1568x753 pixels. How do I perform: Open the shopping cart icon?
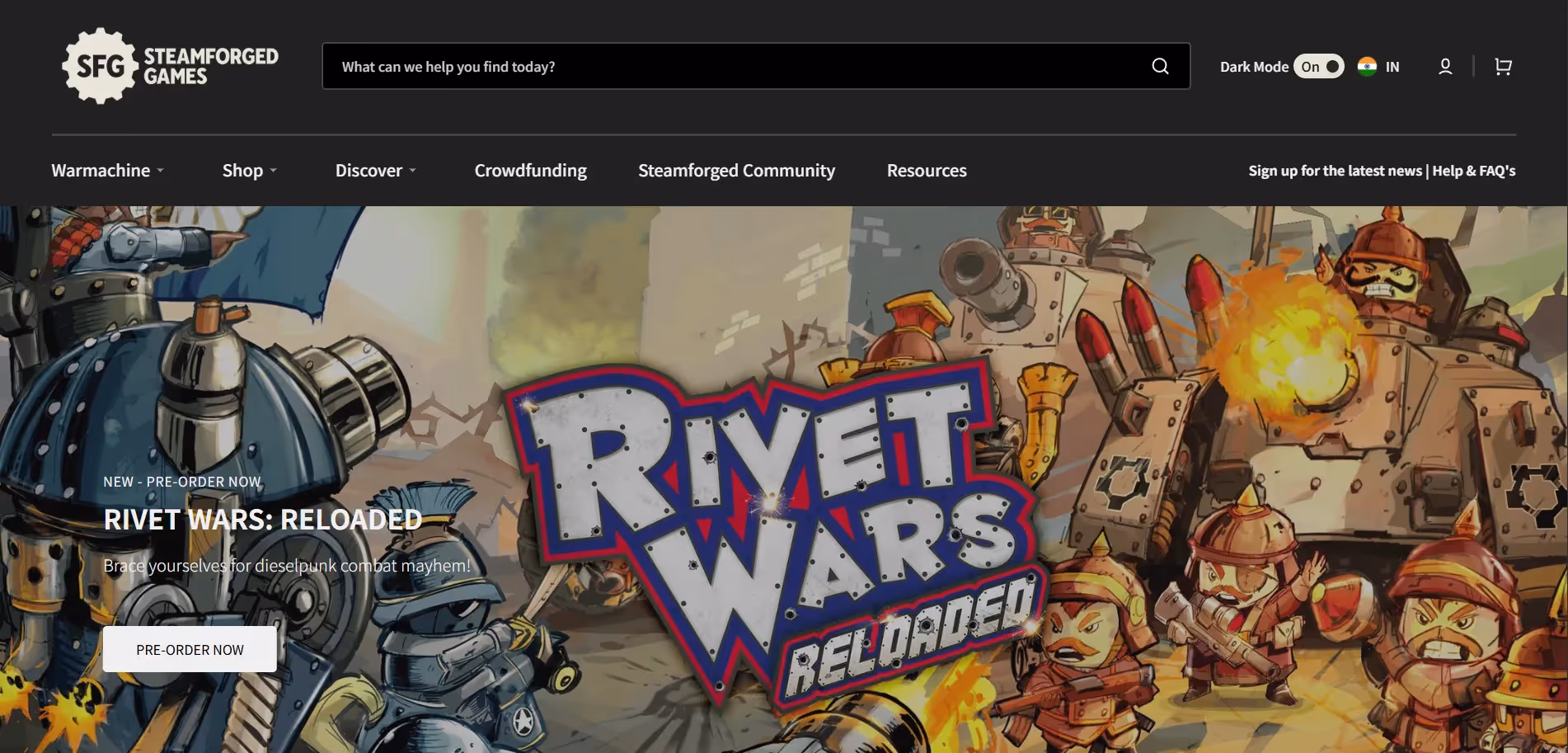1503,67
